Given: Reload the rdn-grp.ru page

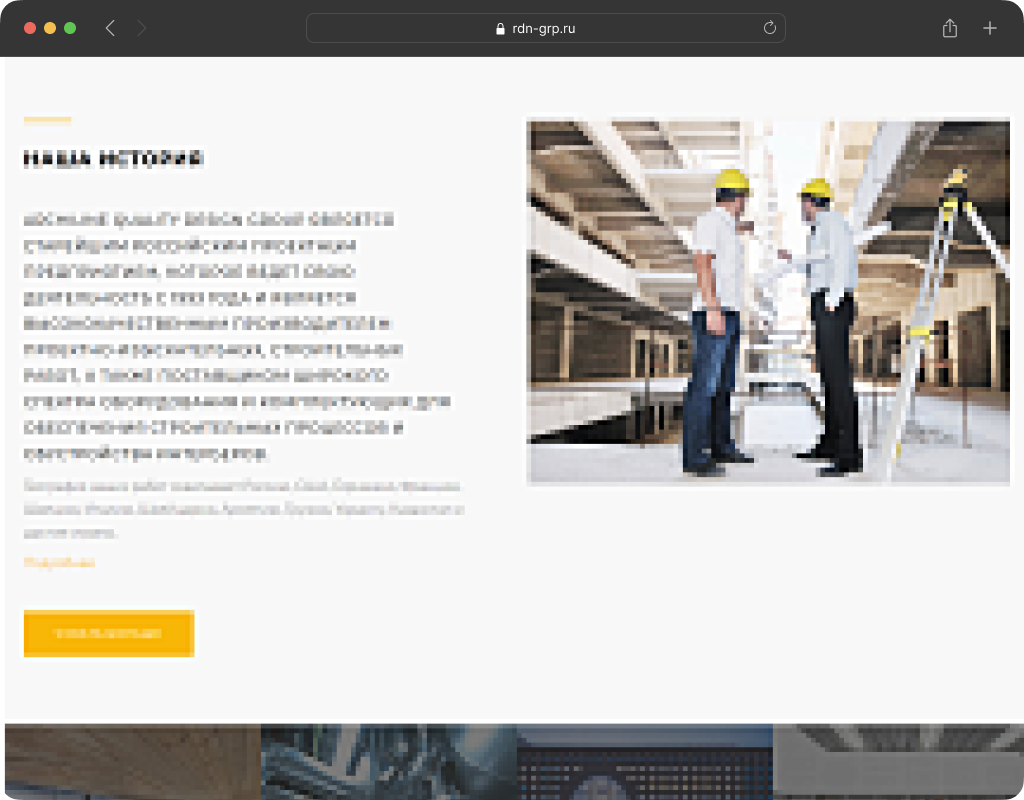Looking at the screenshot, I should coord(769,28).
